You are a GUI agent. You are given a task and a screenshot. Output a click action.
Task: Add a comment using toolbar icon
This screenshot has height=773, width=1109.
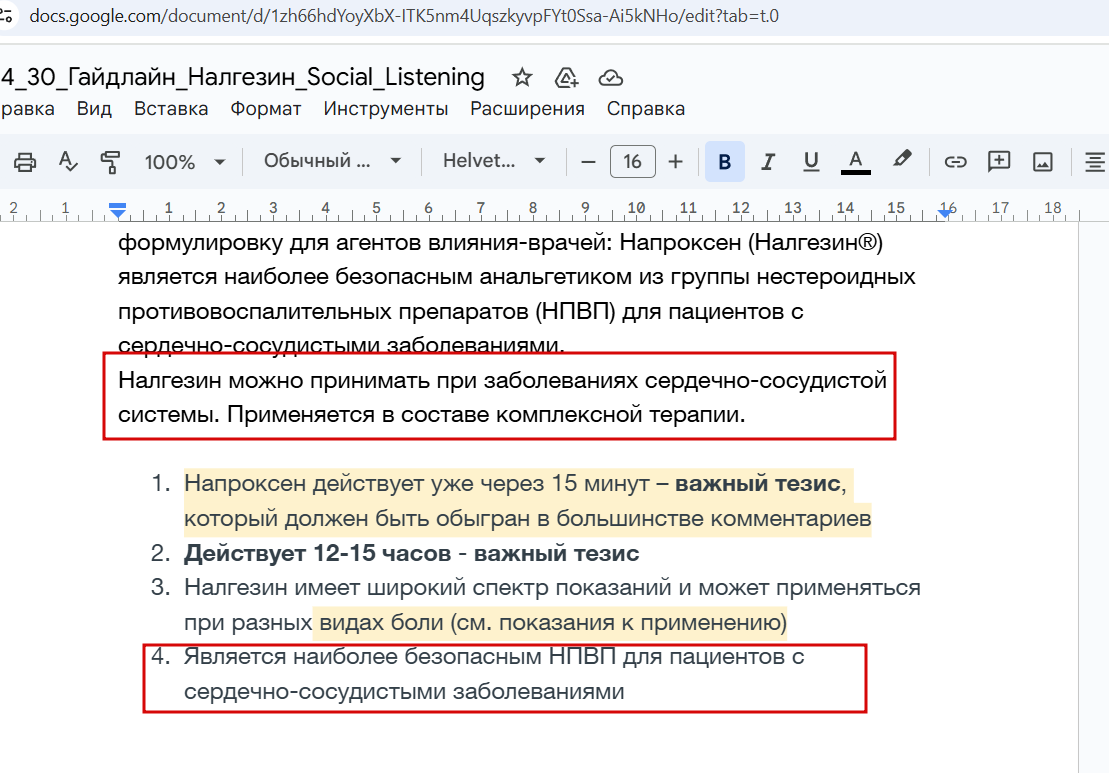[999, 161]
